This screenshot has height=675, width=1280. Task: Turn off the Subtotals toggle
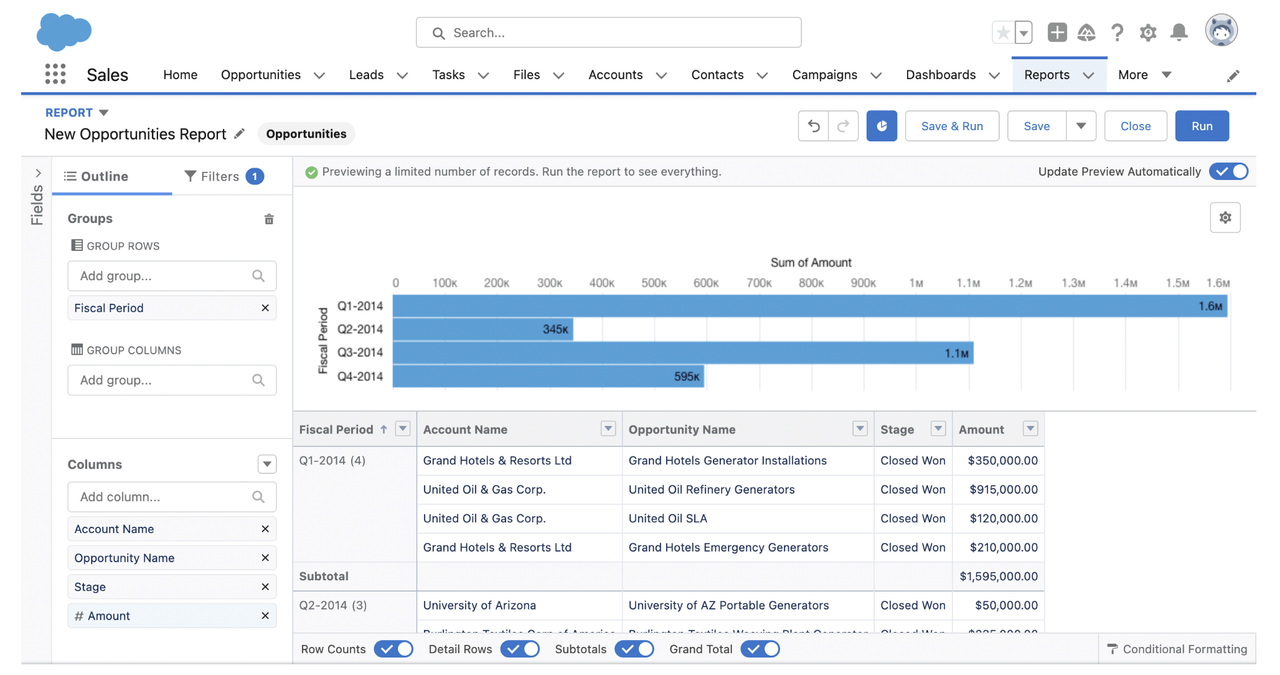[634, 649]
